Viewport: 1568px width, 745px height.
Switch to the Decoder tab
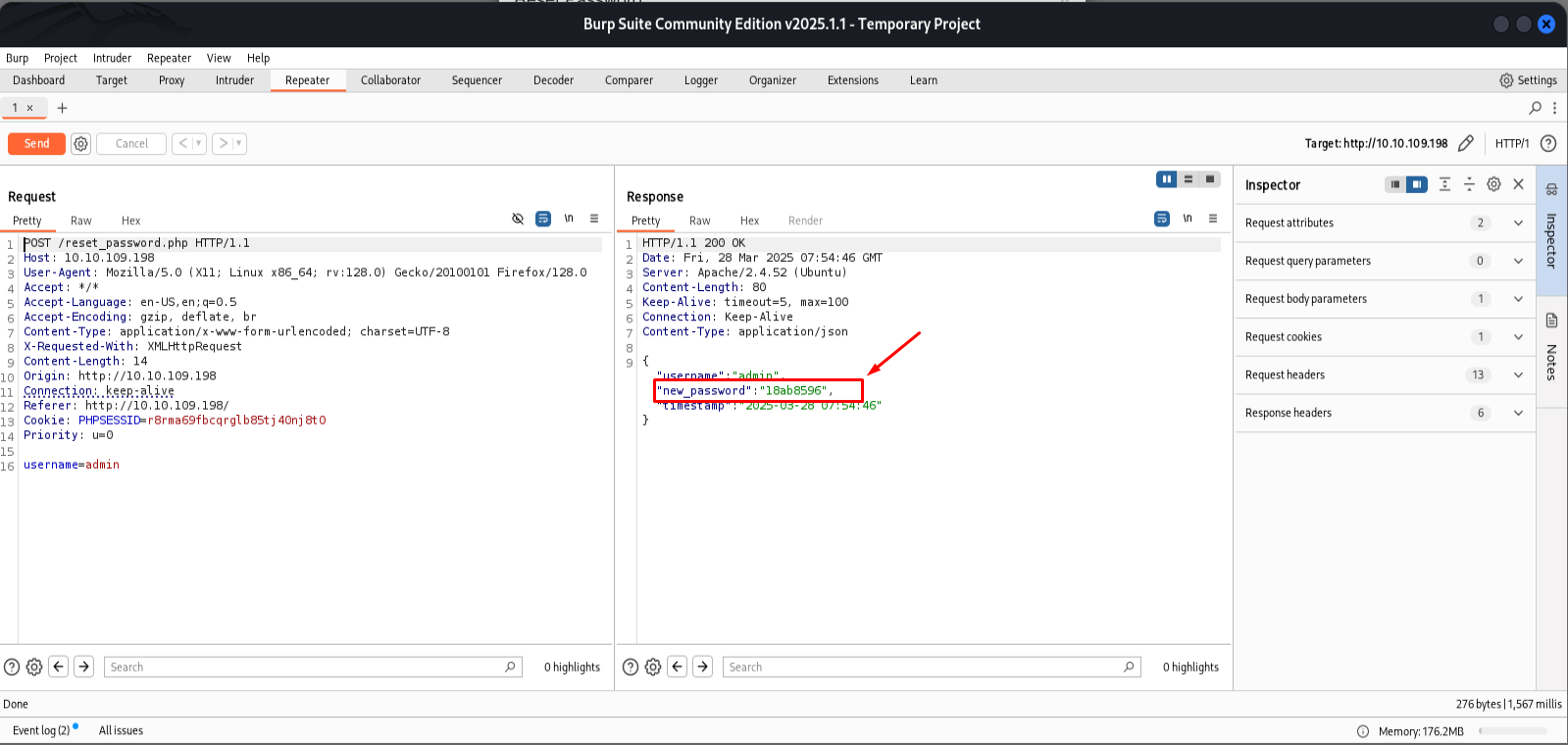[553, 80]
